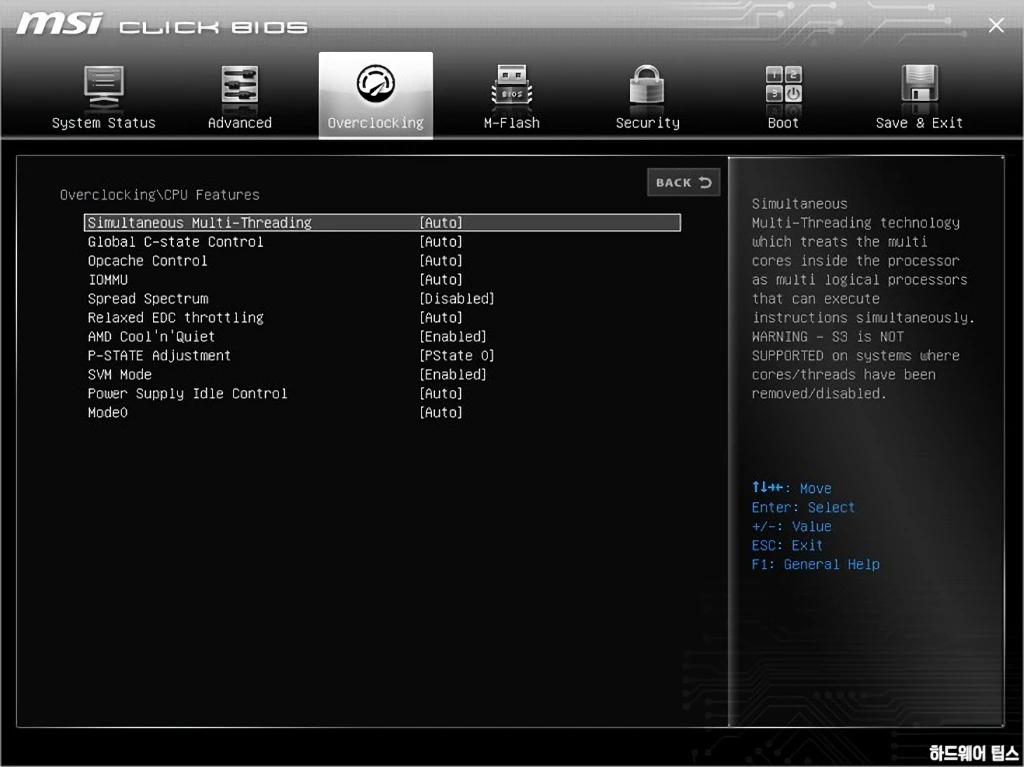Select the Mode0 label
This screenshot has width=1024, height=767.
[108, 412]
